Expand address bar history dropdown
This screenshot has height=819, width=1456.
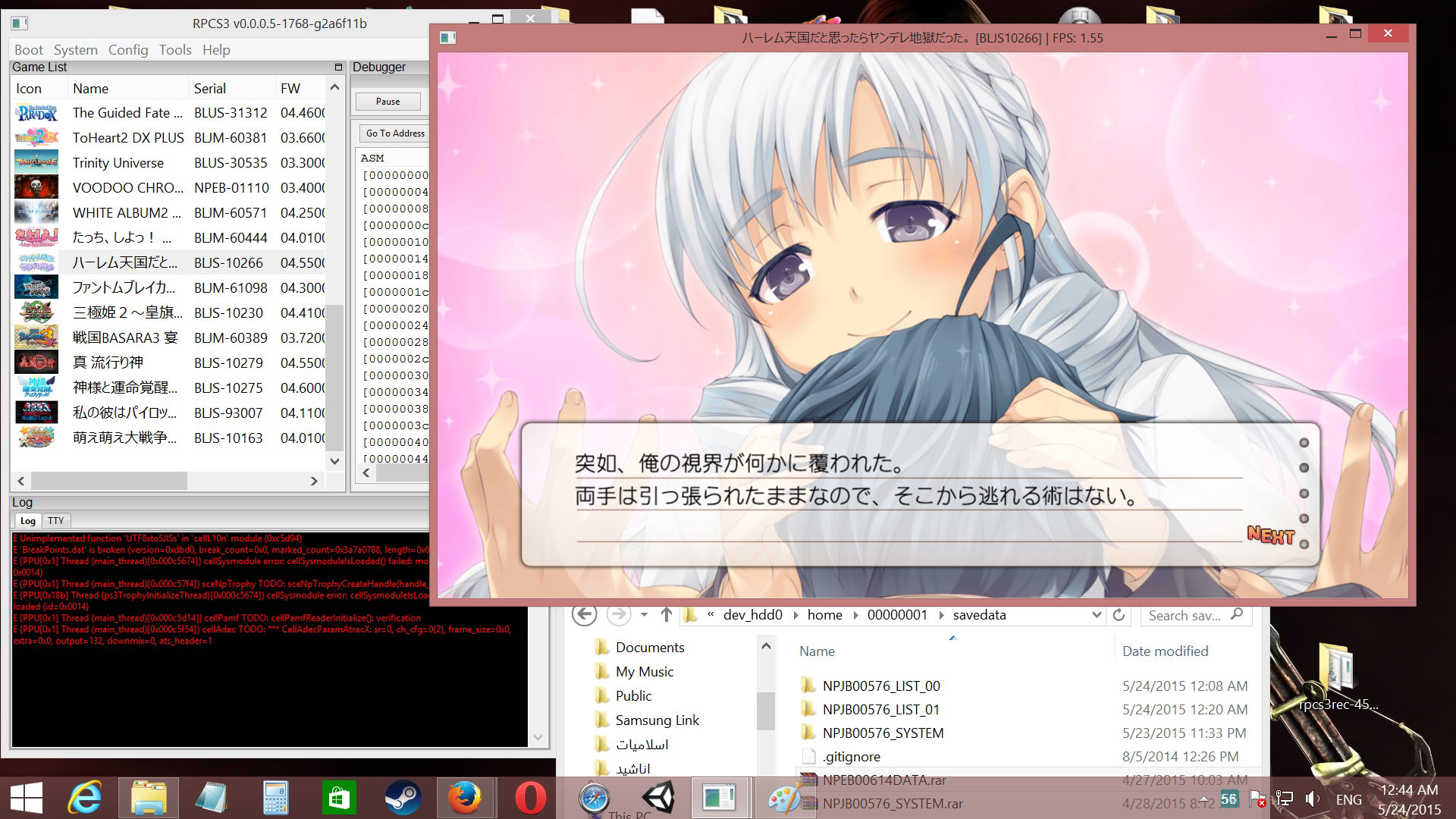[1097, 615]
